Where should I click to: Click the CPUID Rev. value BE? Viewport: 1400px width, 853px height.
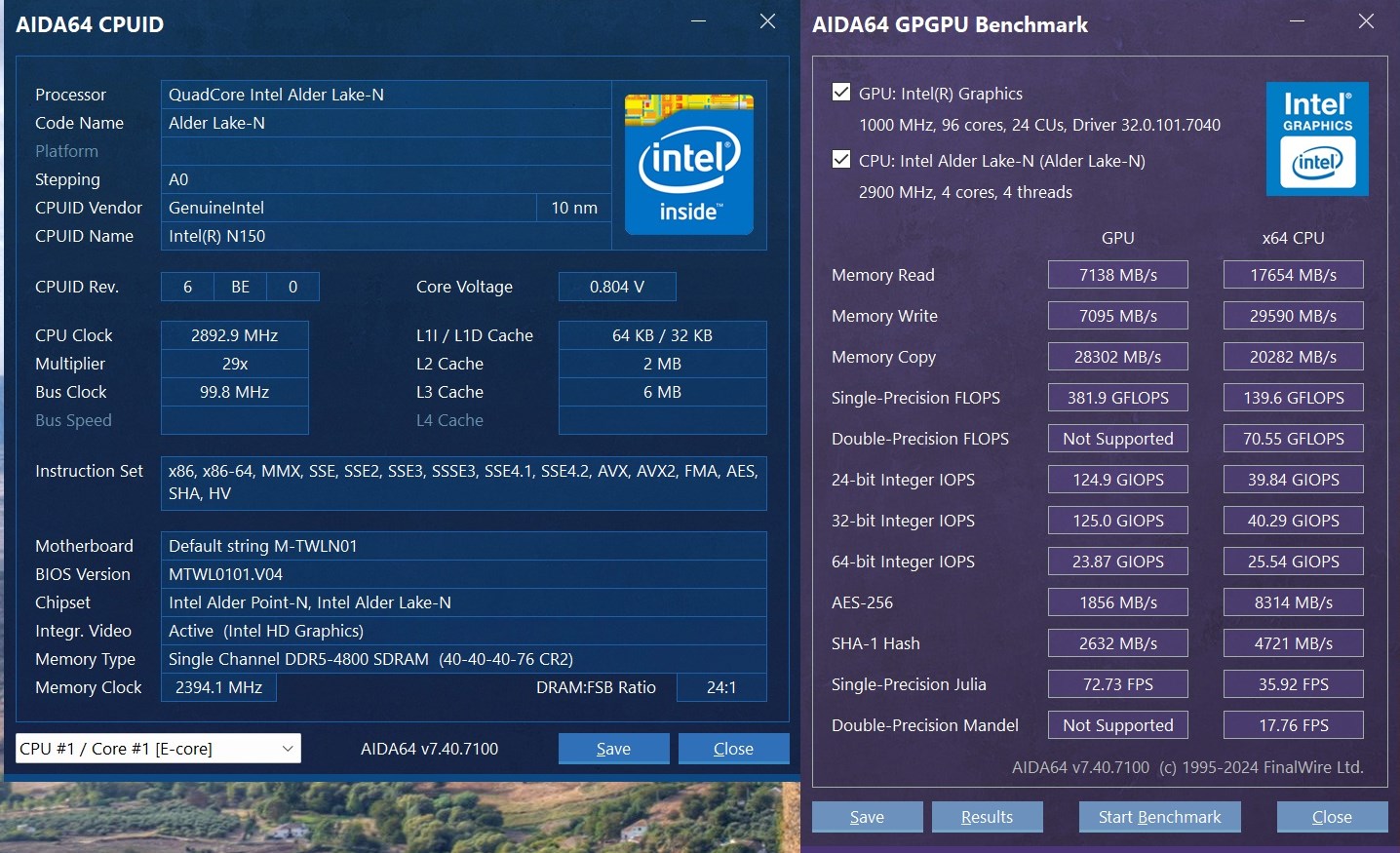click(241, 287)
